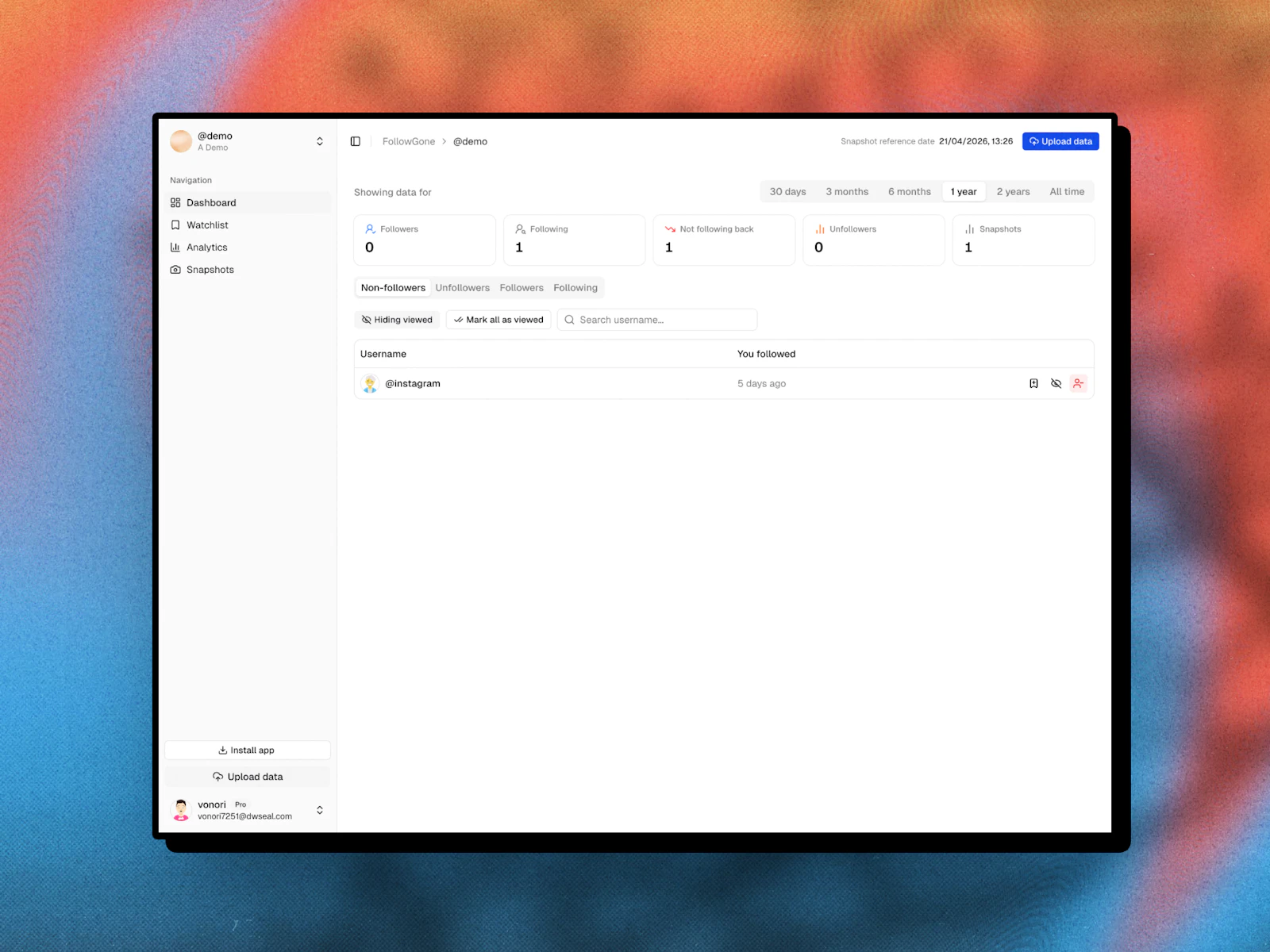Click sidebar Upload data button
The height and width of the screenshot is (952, 1270).
(x=248, y=777)
